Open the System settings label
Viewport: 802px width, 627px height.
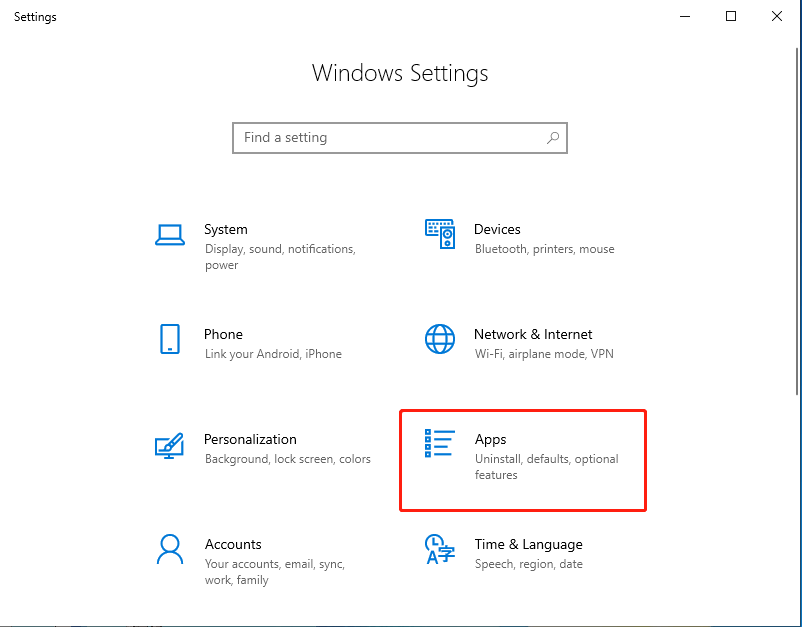pos(226,229)
